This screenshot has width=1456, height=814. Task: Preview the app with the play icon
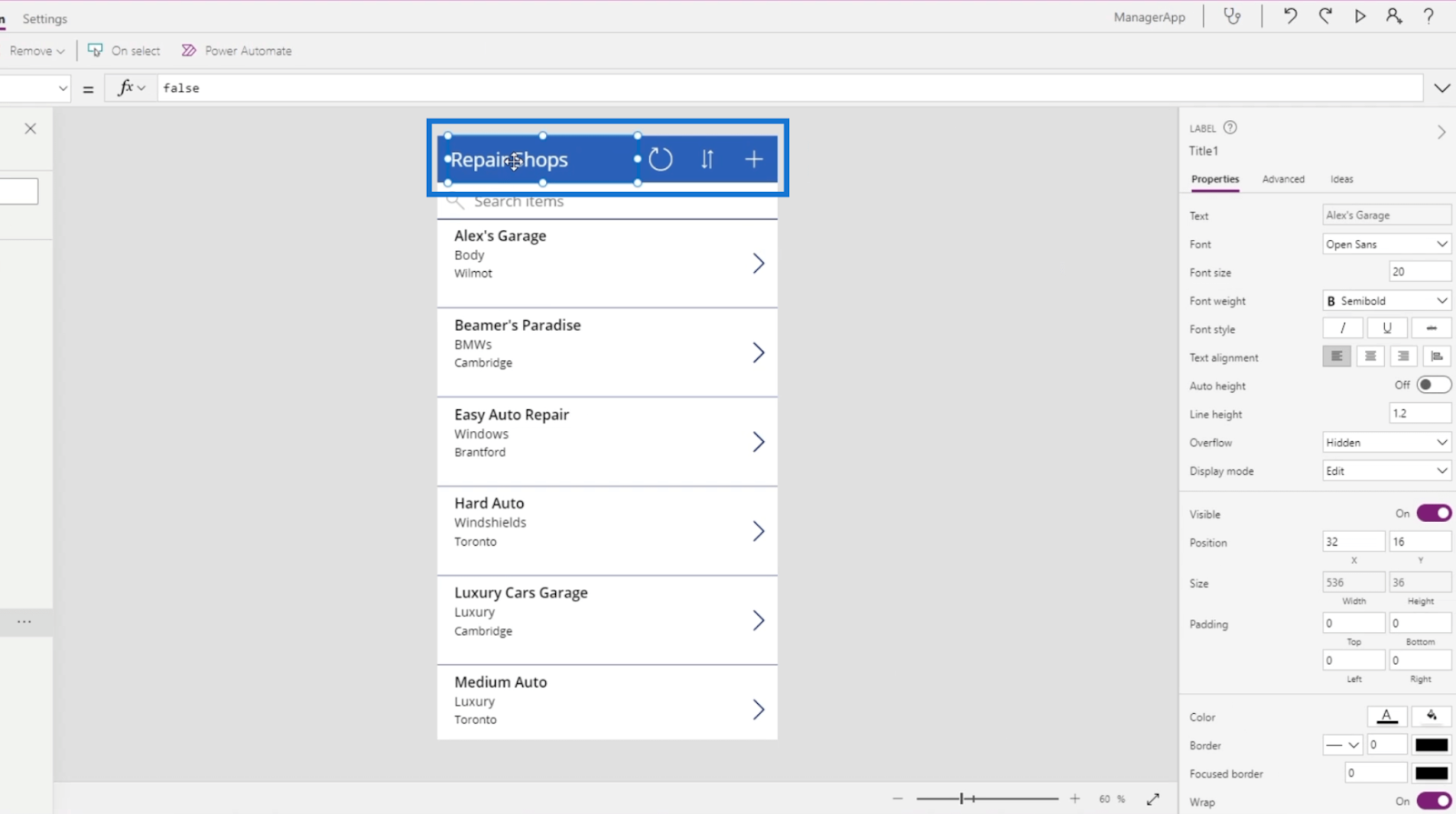coord(1360,16)
